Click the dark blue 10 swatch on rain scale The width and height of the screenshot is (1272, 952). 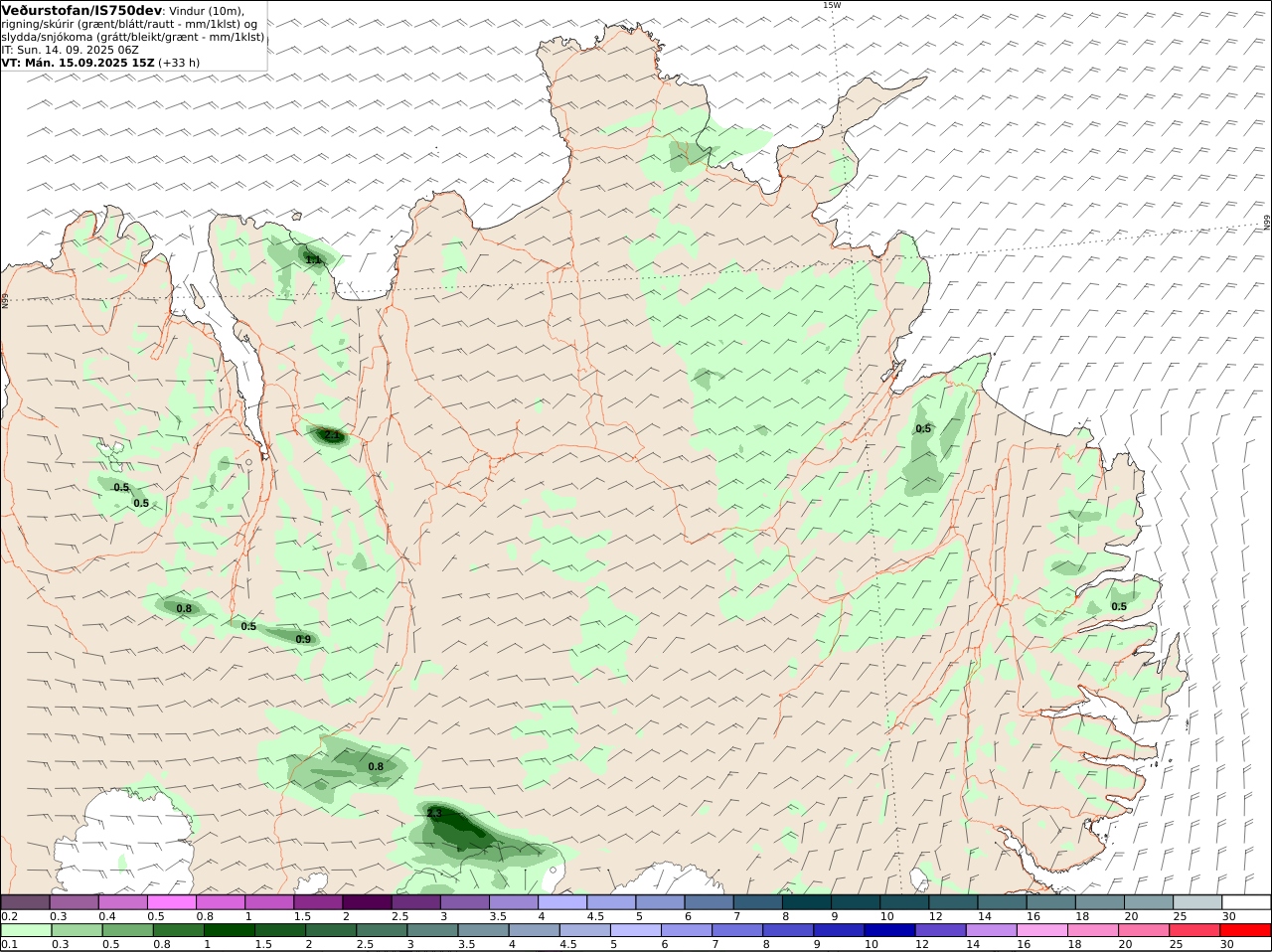[x=888, y=931]
